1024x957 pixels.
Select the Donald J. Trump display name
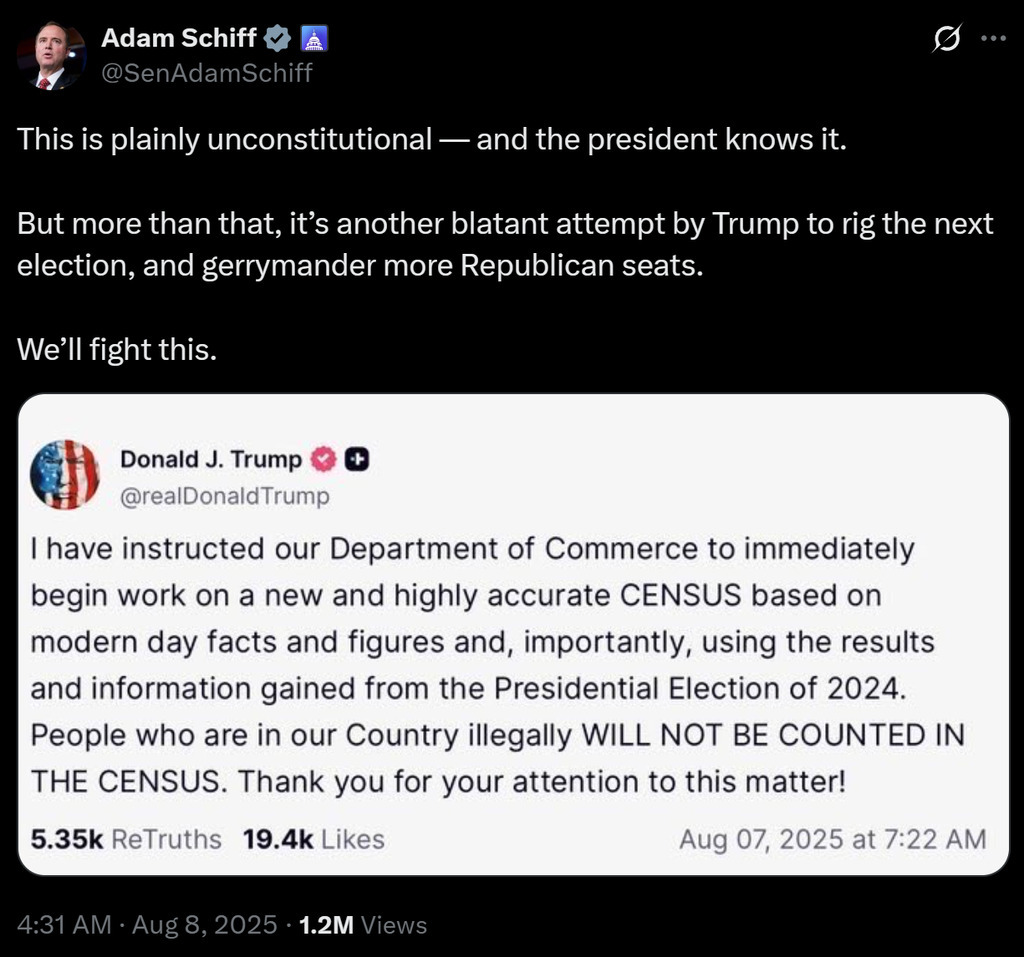[x=211, y=459]
